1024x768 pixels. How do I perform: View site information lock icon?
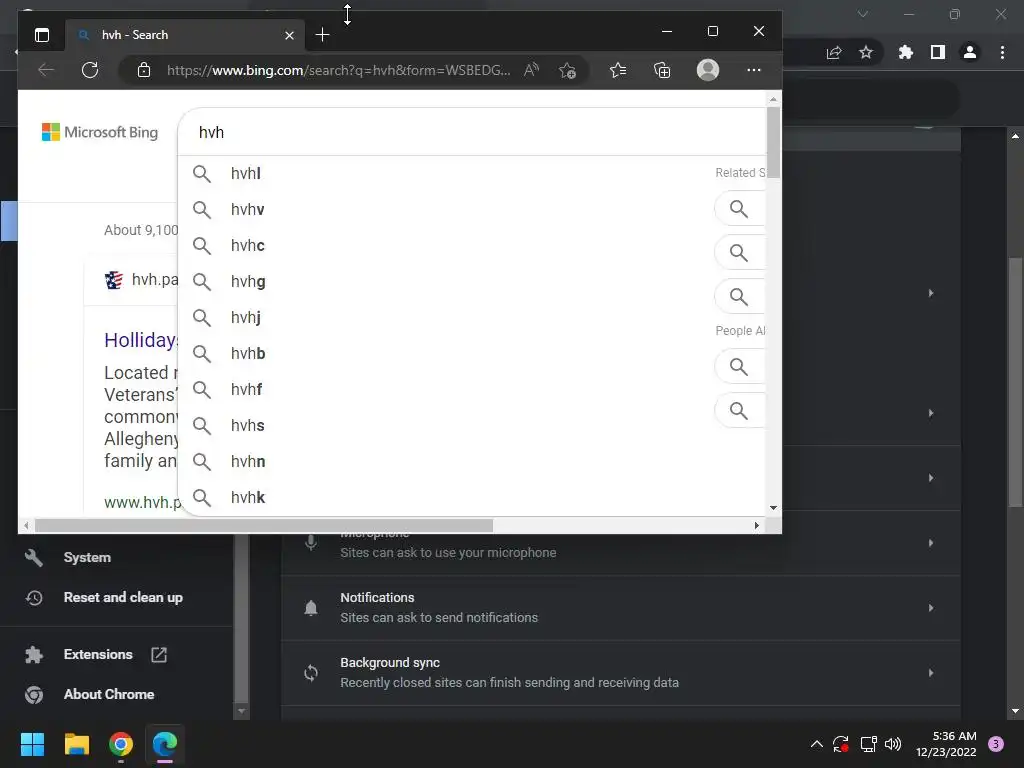click(144, 70)
